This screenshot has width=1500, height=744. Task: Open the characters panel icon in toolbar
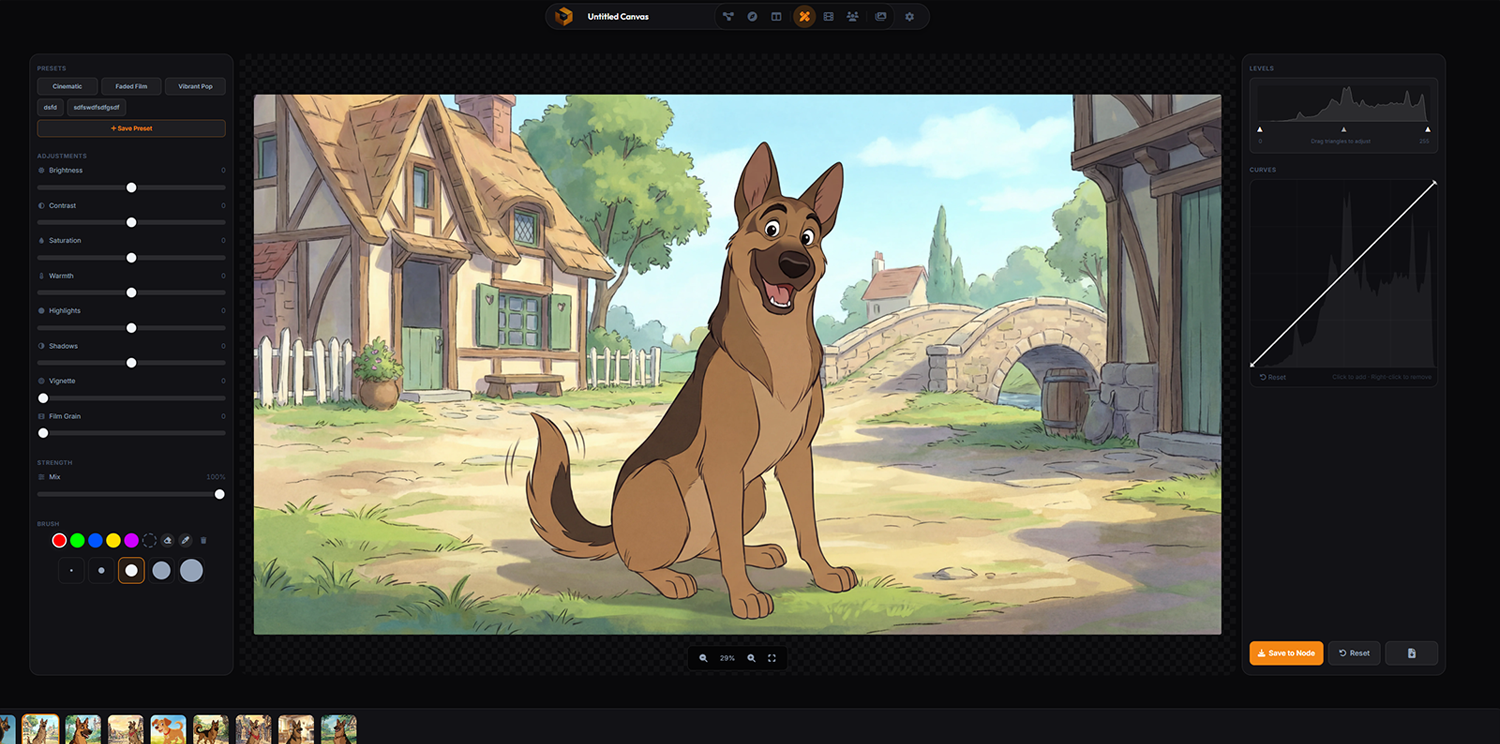[x=853, y=16]
